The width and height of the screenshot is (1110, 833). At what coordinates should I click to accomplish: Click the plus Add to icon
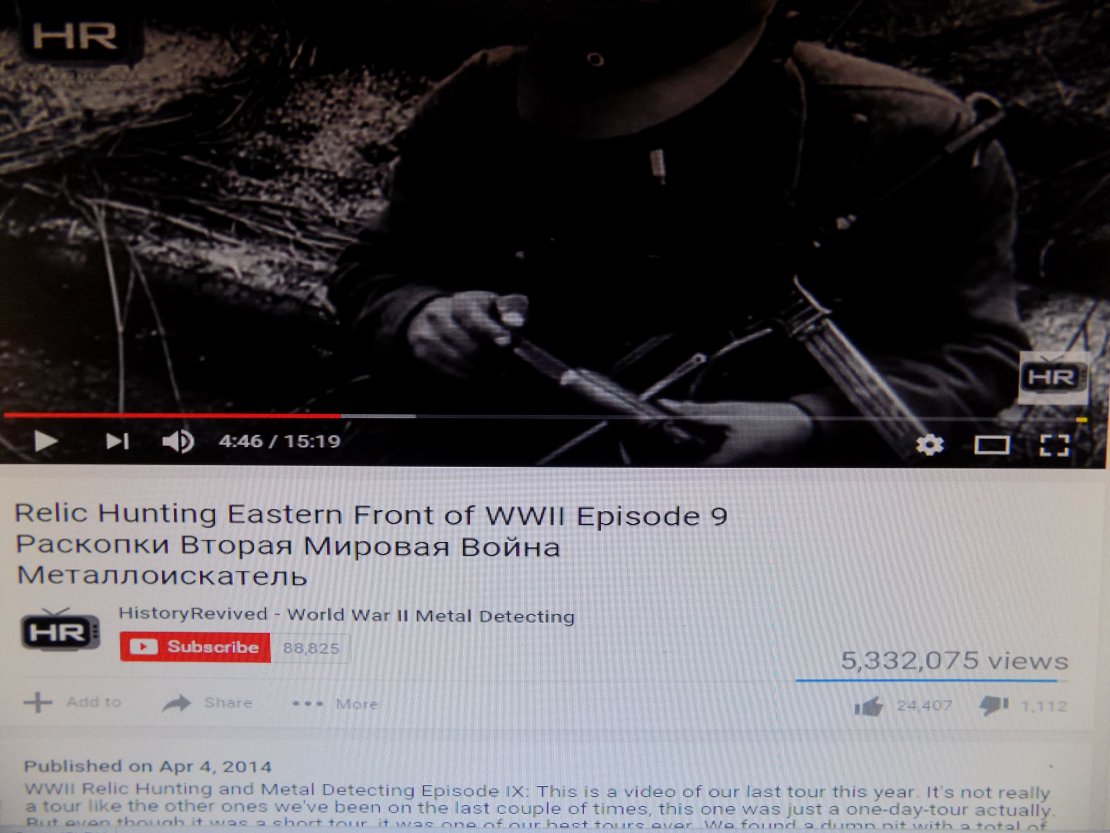coord(38,702)
